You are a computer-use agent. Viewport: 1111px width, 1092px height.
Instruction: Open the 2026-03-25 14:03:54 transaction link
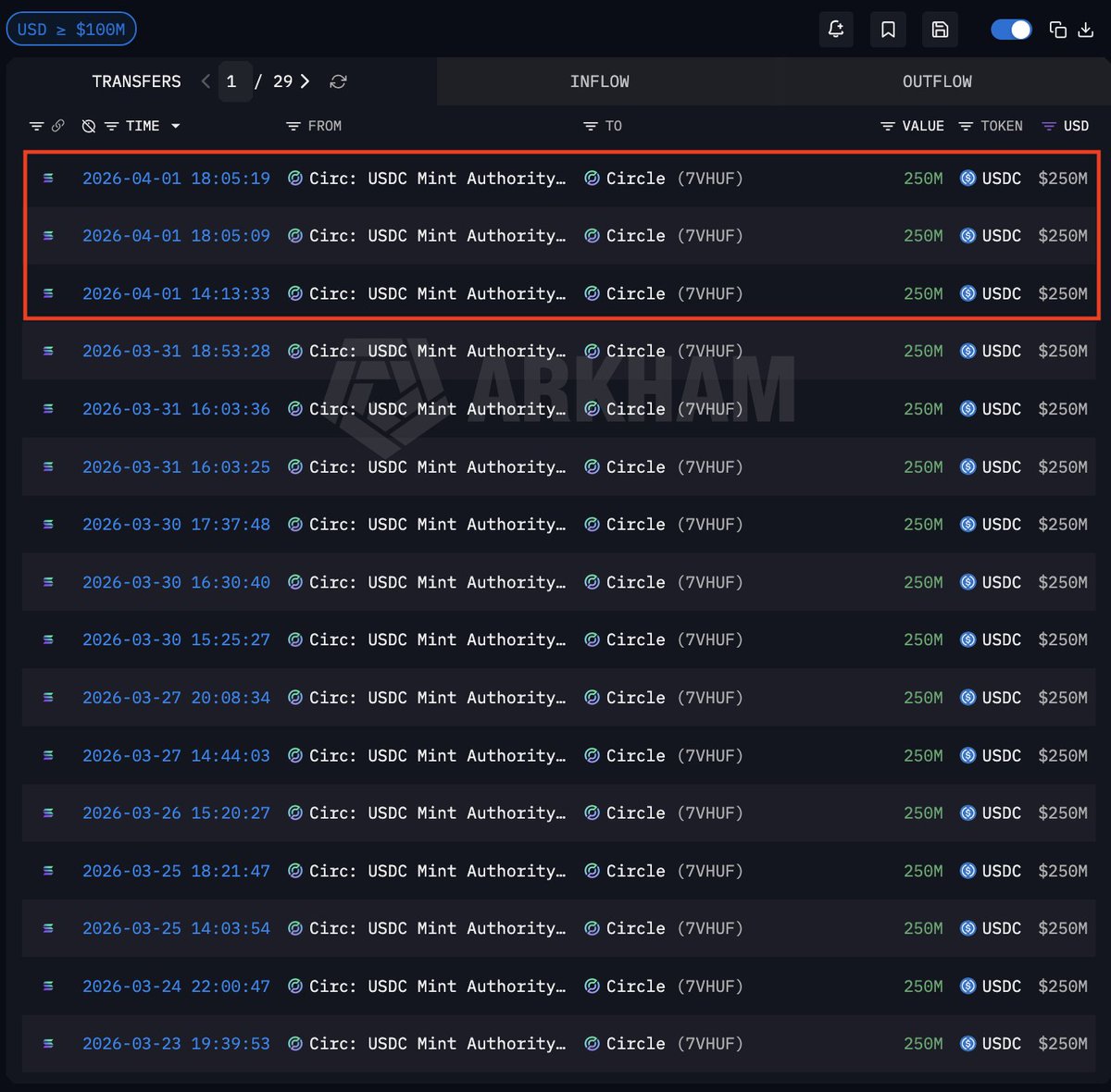(x=176, y=928)
